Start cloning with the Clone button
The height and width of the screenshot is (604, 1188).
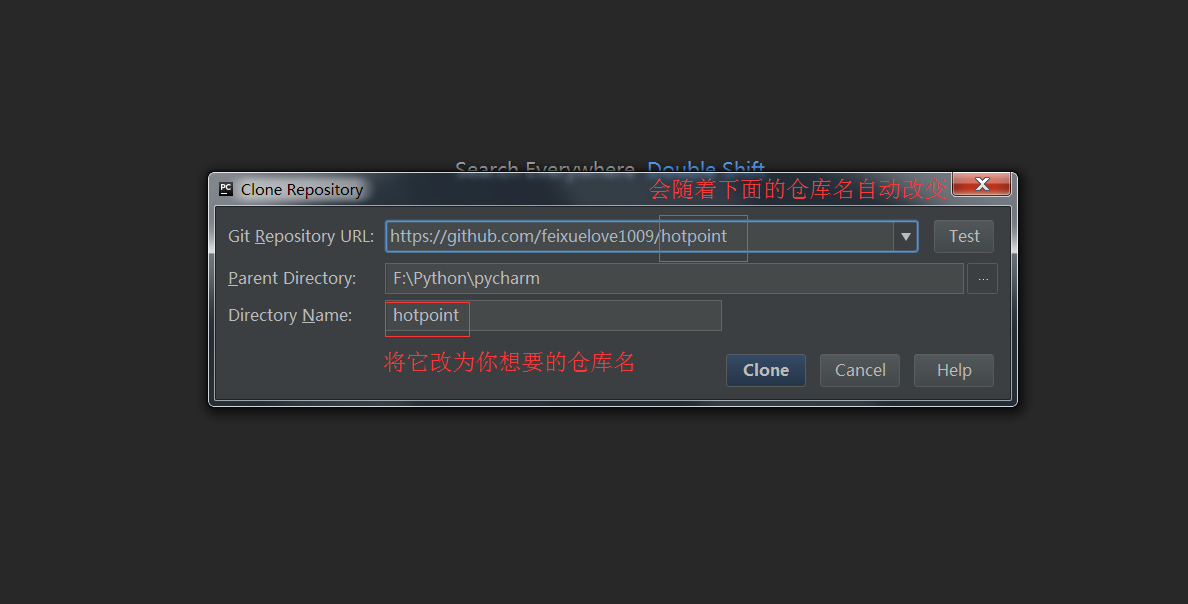(x=765, y=370)
